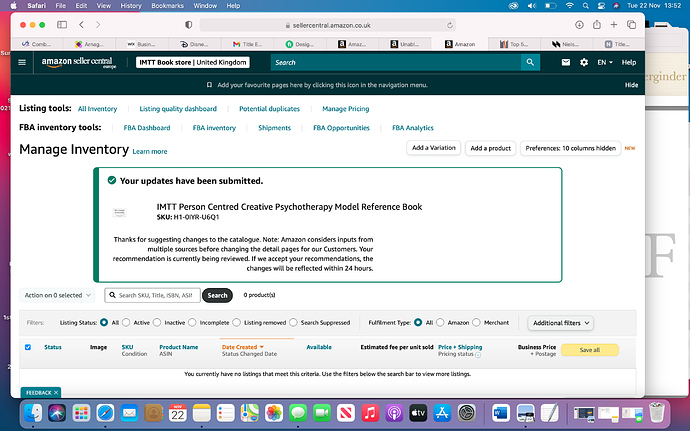Reload the page with refresh icon
This screenshot has height=431, width=690.
pos(450,25)
